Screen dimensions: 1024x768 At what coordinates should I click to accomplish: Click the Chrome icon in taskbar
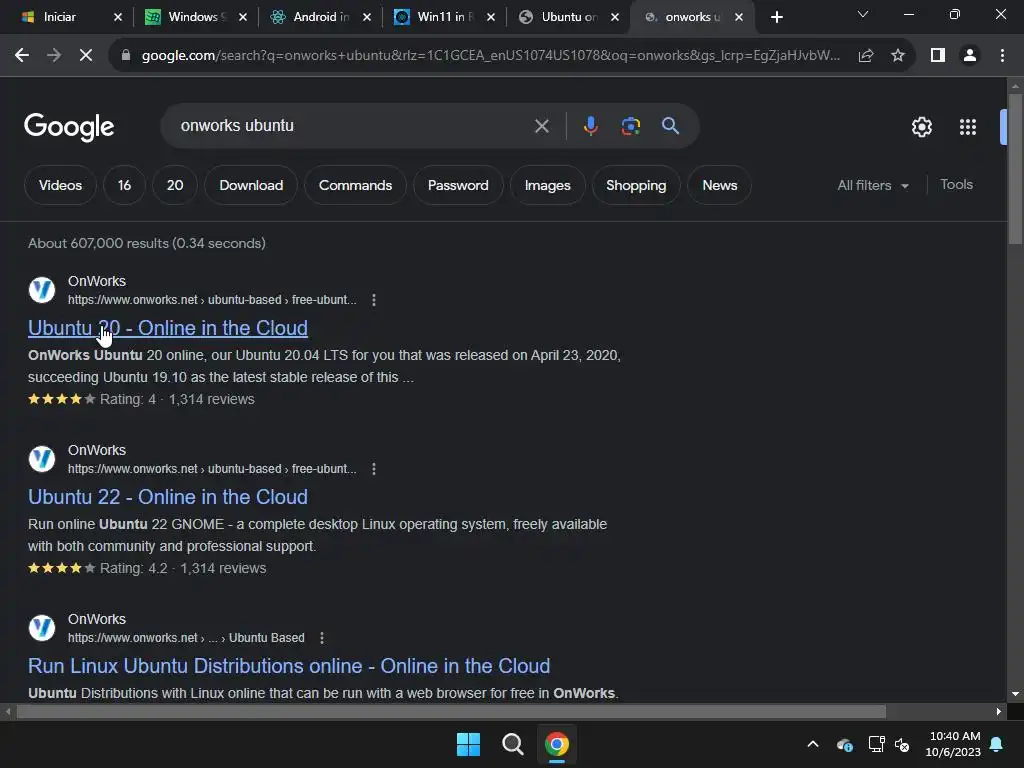pyautogui.click(x=557, y=744)
